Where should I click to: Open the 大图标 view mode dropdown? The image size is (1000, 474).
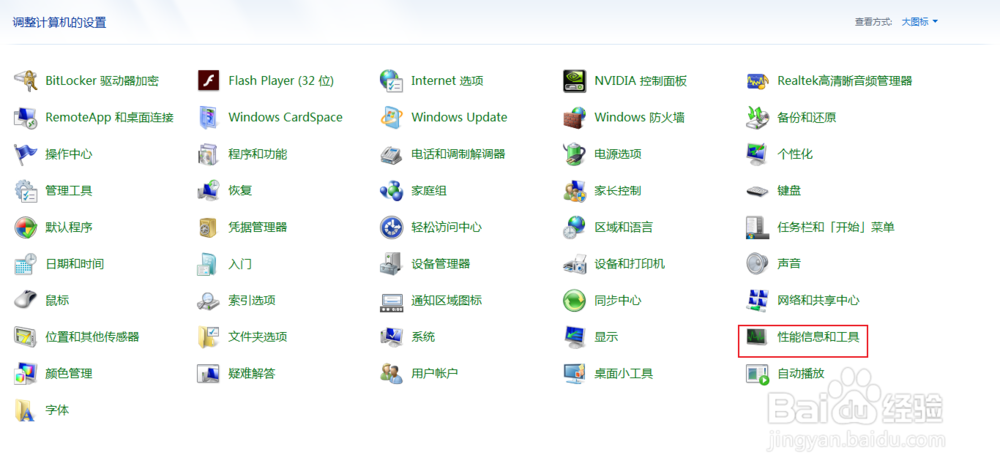click(920, 22)
